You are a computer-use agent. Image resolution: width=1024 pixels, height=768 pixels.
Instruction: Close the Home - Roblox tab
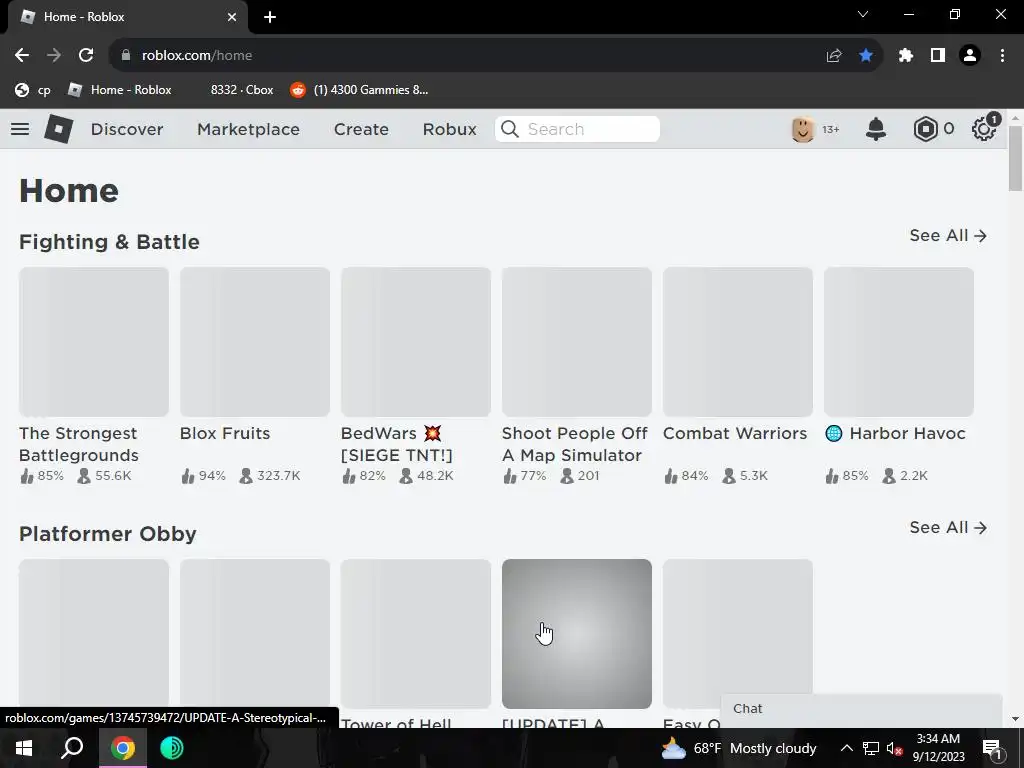232,17
